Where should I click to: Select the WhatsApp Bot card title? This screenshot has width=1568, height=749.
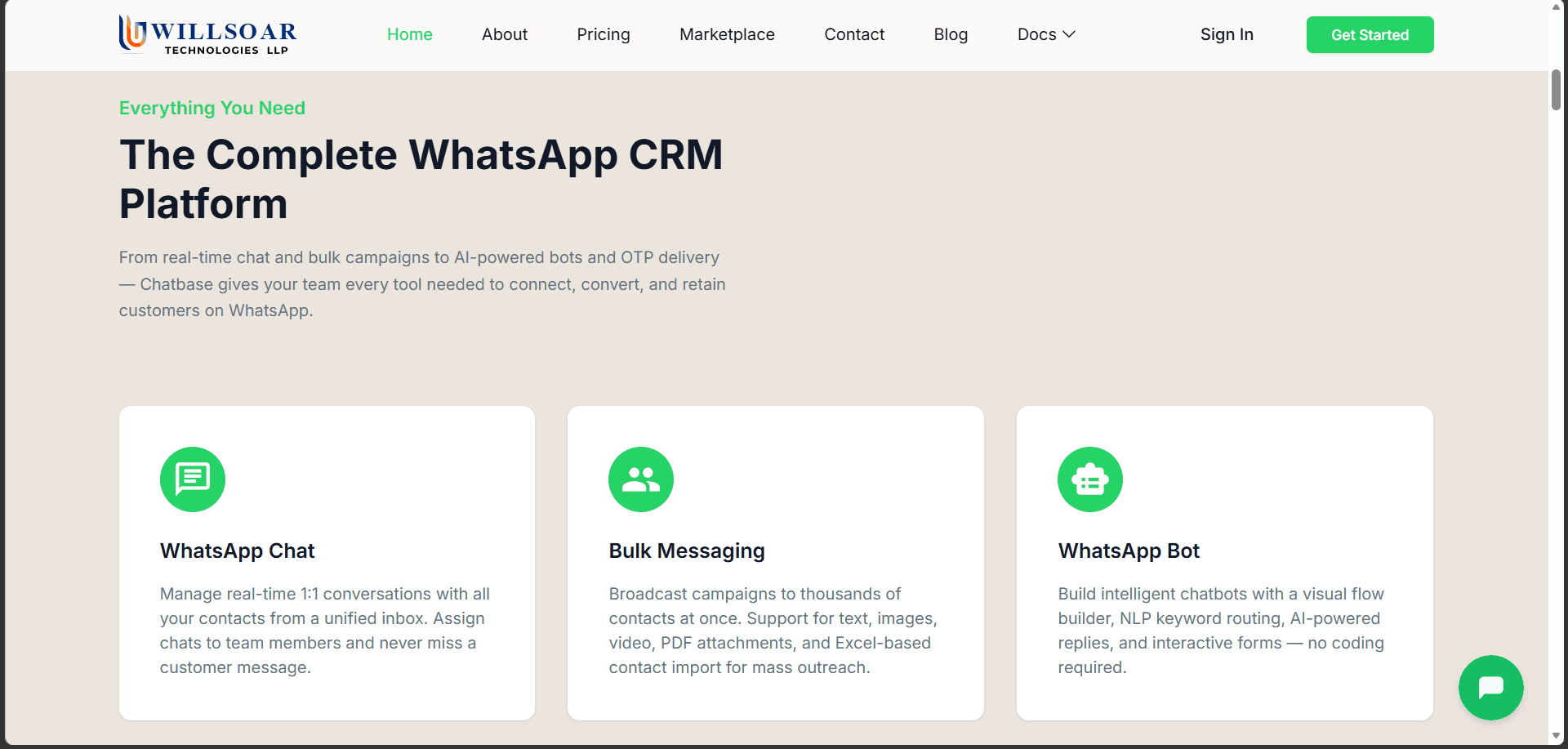[x=1129, y=551]
